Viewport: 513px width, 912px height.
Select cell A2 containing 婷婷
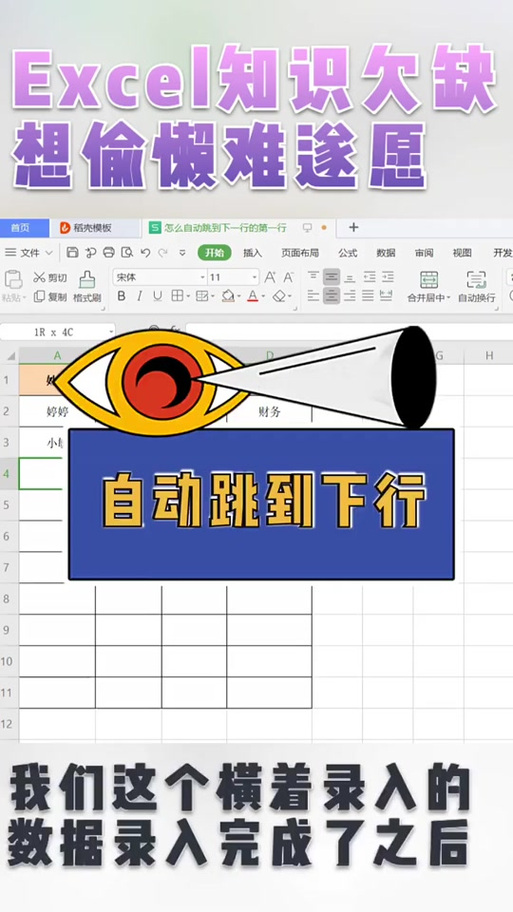56,412
